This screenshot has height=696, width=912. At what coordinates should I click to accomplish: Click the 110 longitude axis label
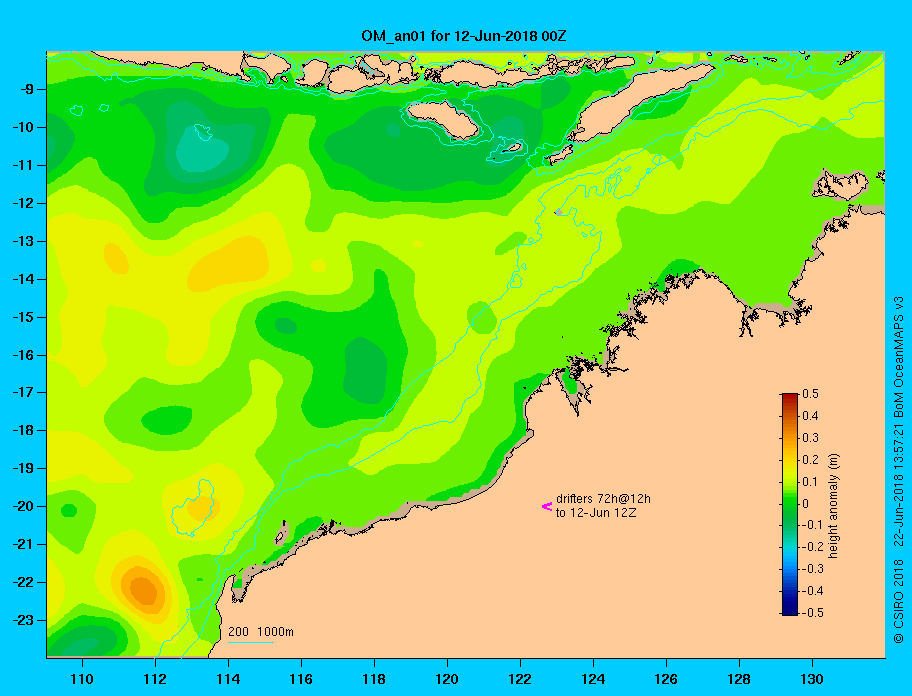[x=82, y=679]
